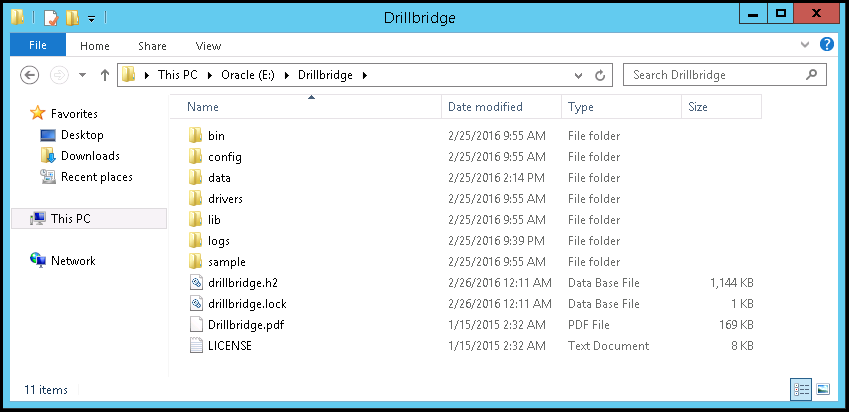Click the 2/25/2016 9:39 PM date
Screen dimensions: 849x412
pyautogui.click(x=497, y=241)
